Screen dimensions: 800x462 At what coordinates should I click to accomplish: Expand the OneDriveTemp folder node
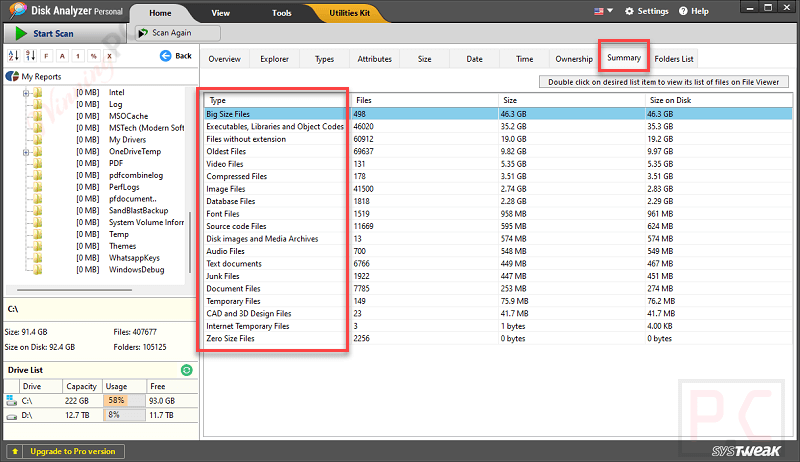pyautogui.click(x=26, y=152)
